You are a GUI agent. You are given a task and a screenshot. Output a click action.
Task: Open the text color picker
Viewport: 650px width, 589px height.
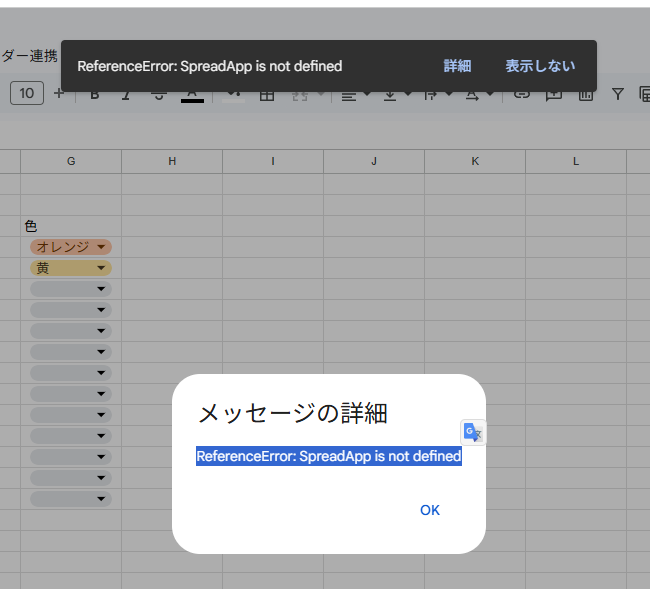192,95
